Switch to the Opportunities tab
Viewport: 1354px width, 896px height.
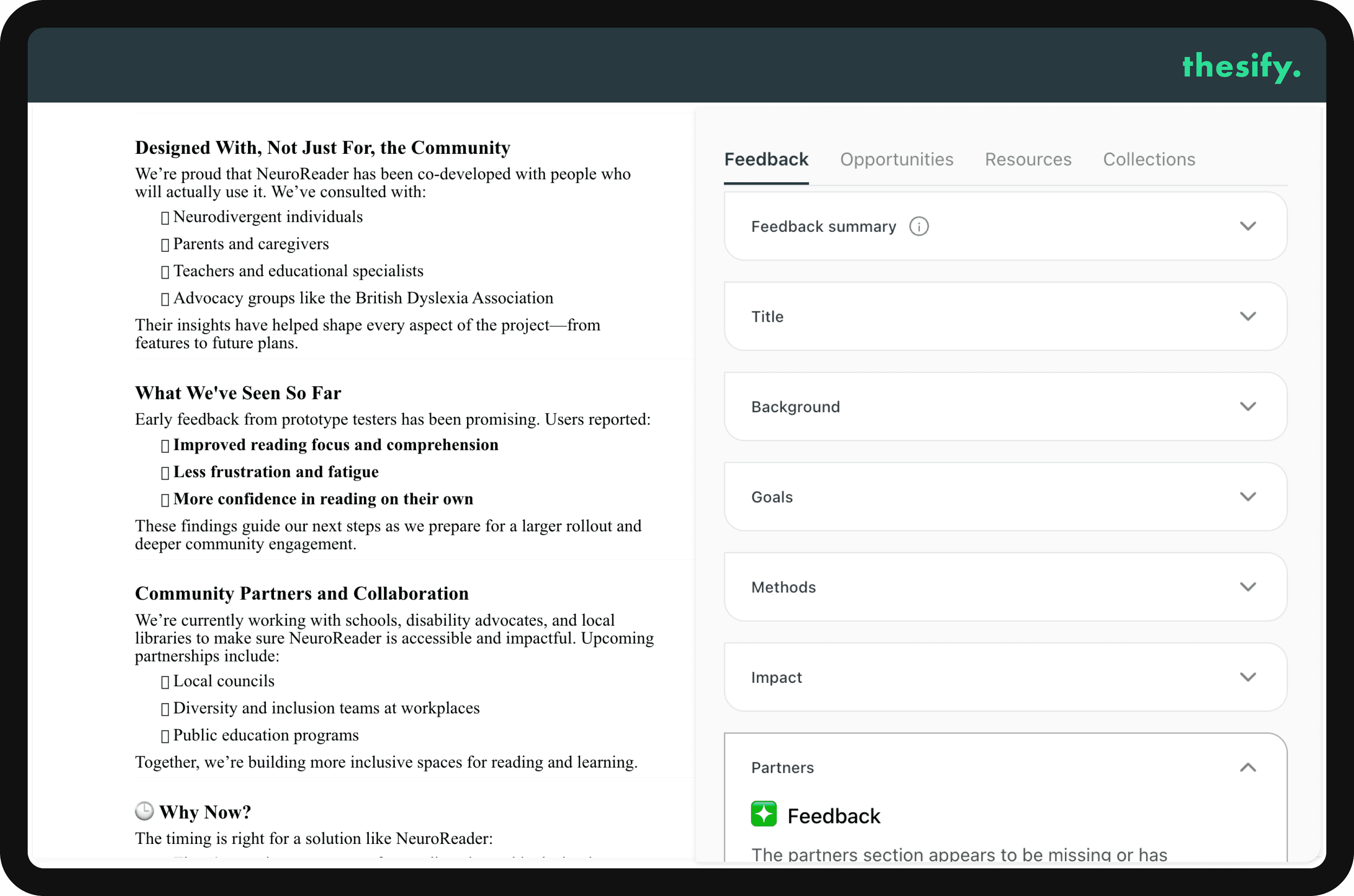point(896,160)
